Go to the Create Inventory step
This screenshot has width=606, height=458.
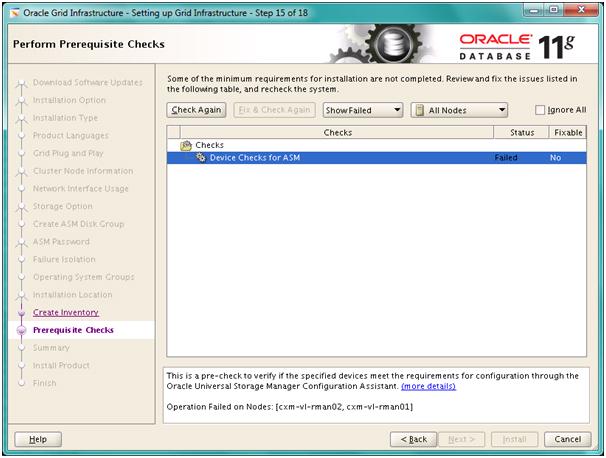[x=66, y=312]
